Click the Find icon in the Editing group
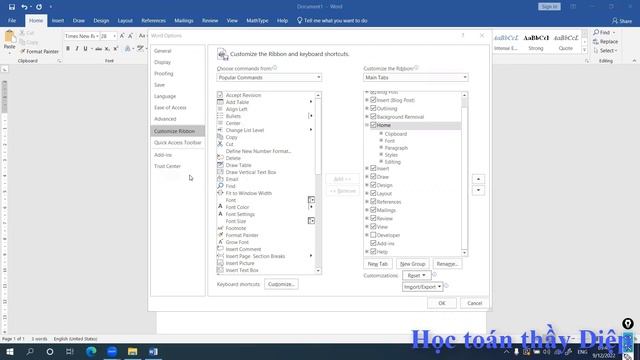The height and width of the screenshot is (360, 640). [x=596, y=32]
